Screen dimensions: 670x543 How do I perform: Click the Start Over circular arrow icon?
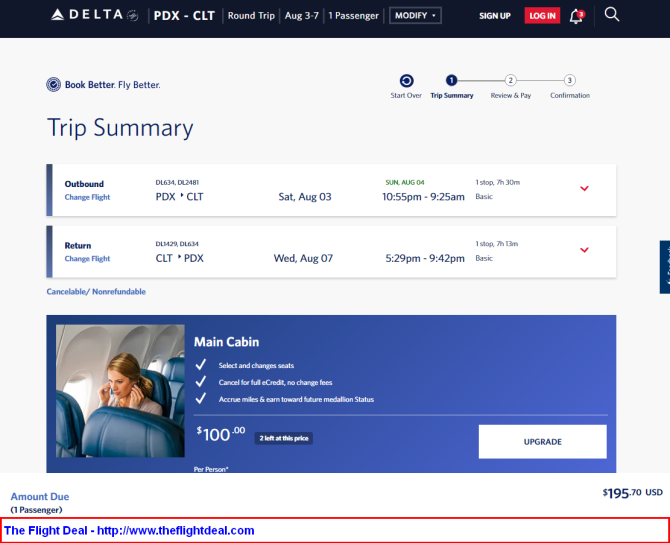pos(406,81)
